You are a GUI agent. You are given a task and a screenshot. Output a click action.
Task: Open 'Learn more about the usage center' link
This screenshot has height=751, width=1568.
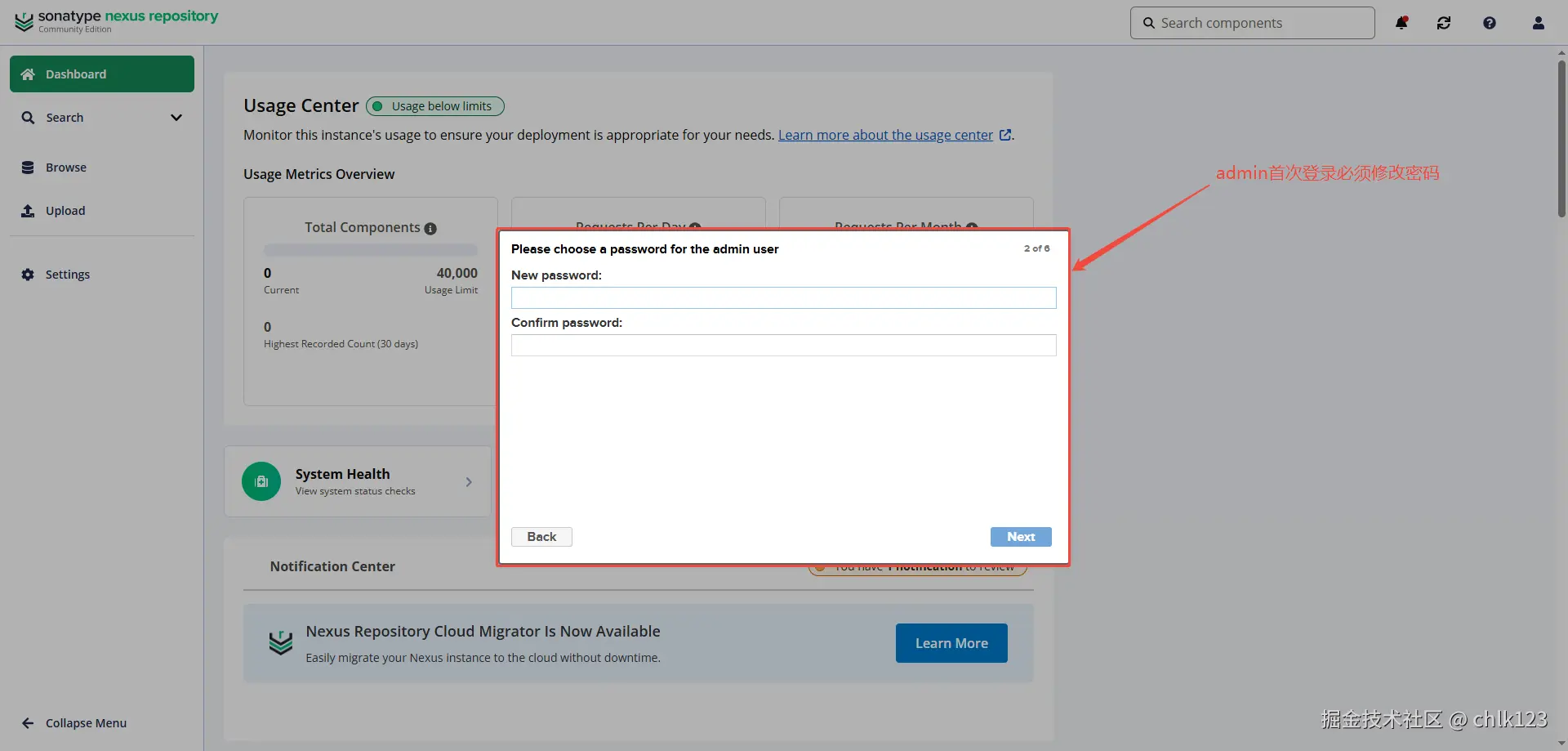click(885, 135)
